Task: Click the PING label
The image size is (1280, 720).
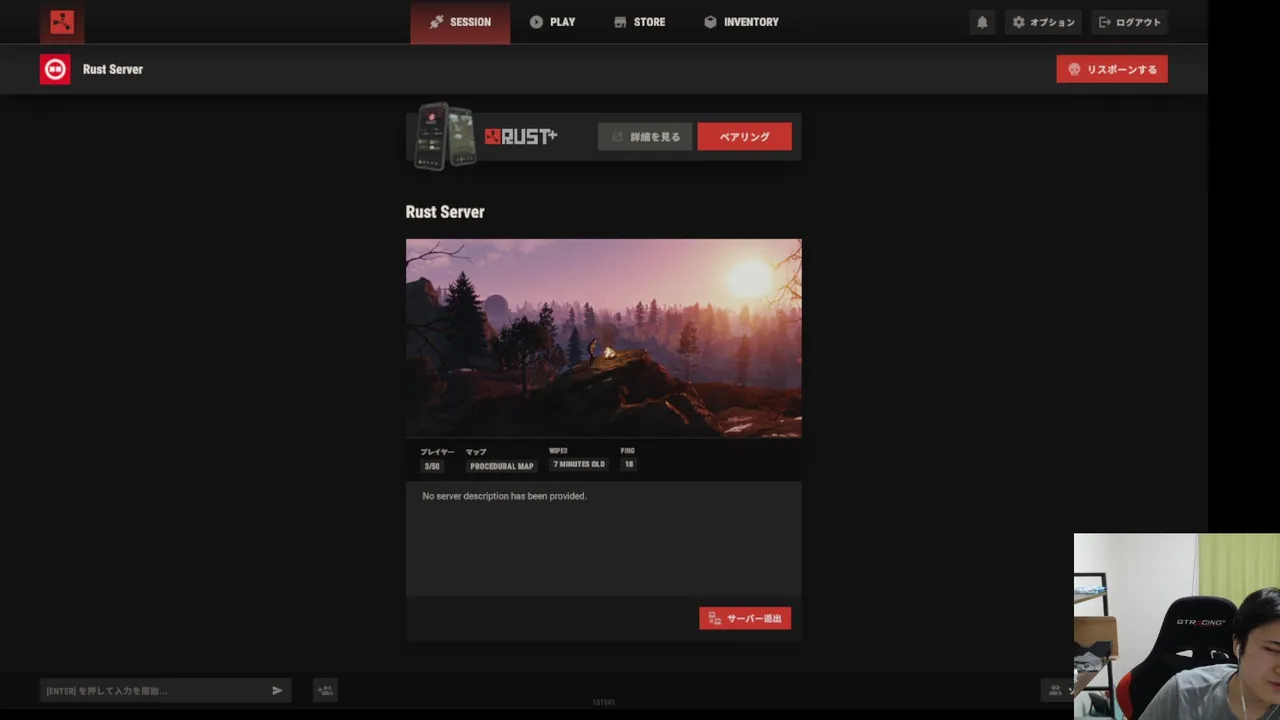Action: click(x=628, y=451)
